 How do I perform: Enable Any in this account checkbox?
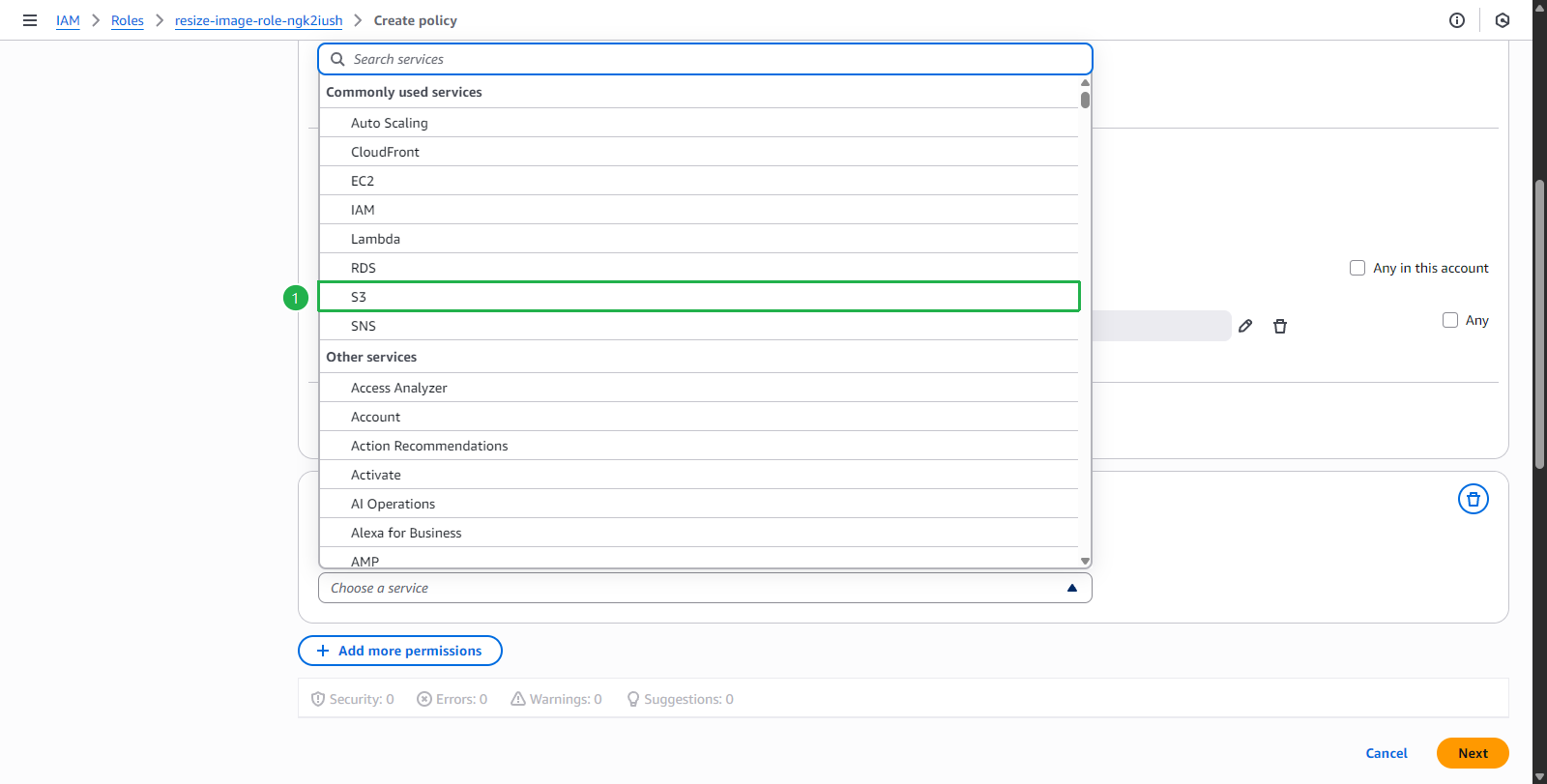click(1357, 268)
